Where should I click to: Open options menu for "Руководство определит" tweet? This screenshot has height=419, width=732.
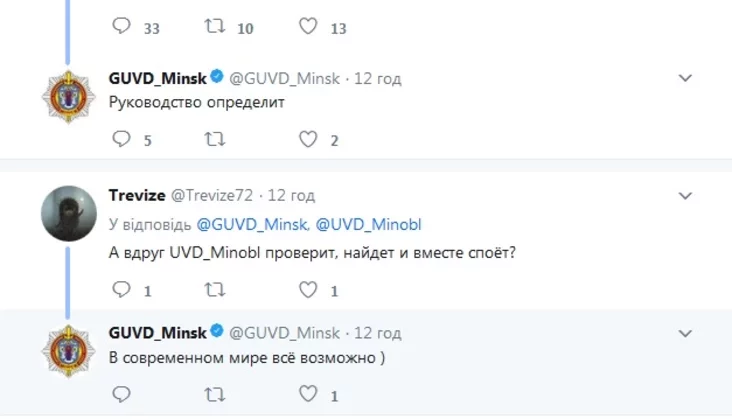coord(685,78)
